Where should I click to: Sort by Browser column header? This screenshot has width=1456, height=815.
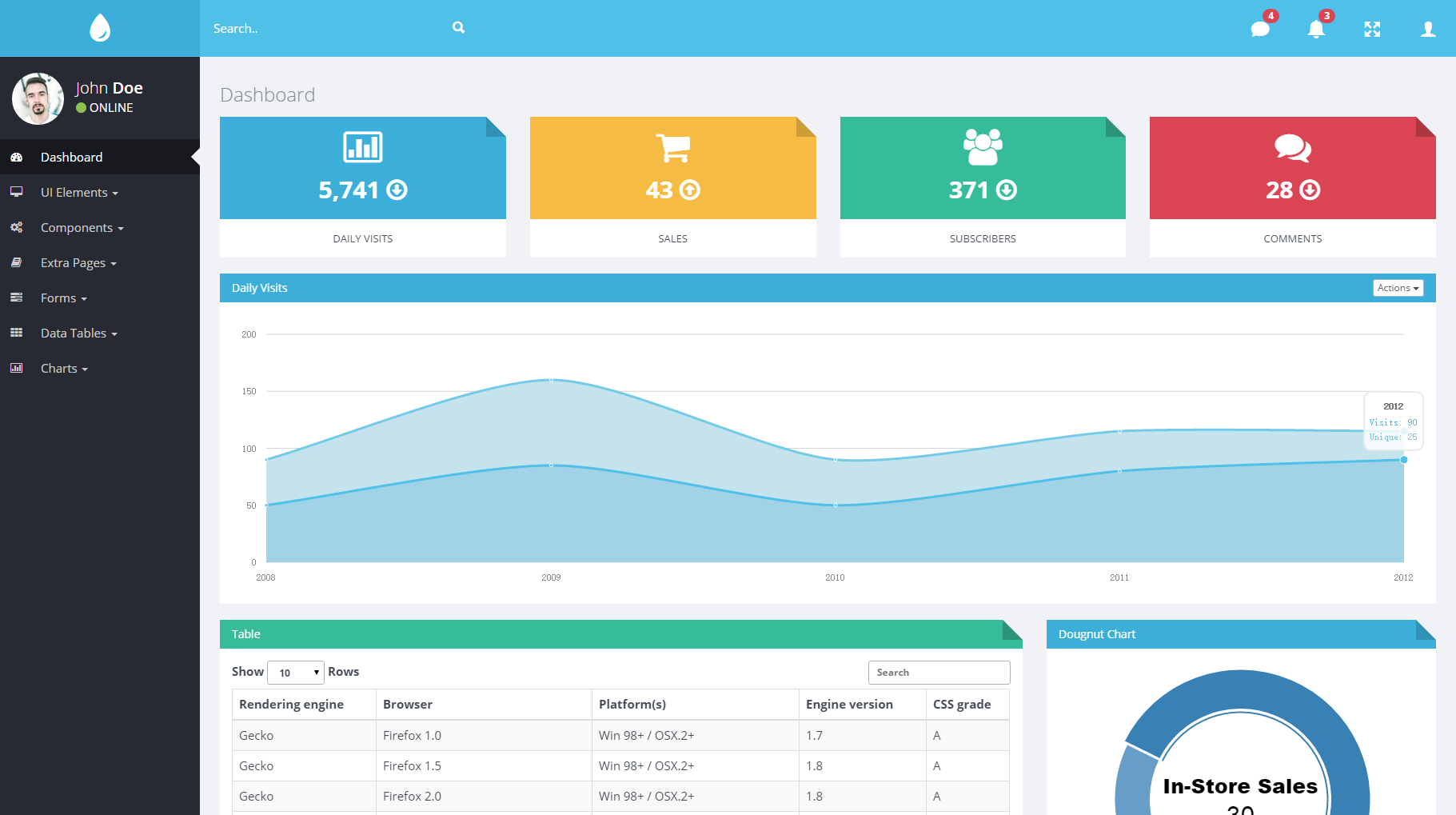(484, 704)
